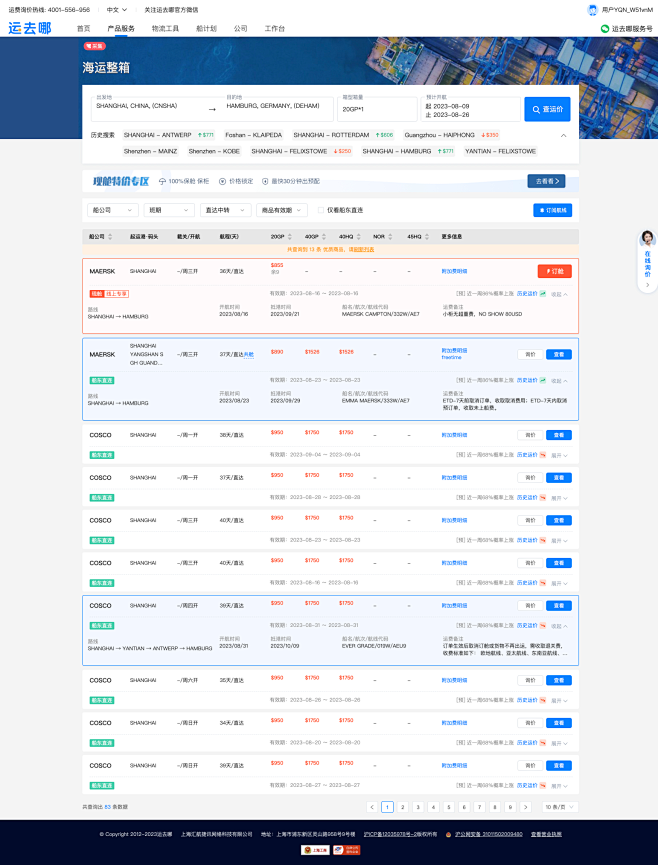Open the 工作台 nav item

(275, 29)
